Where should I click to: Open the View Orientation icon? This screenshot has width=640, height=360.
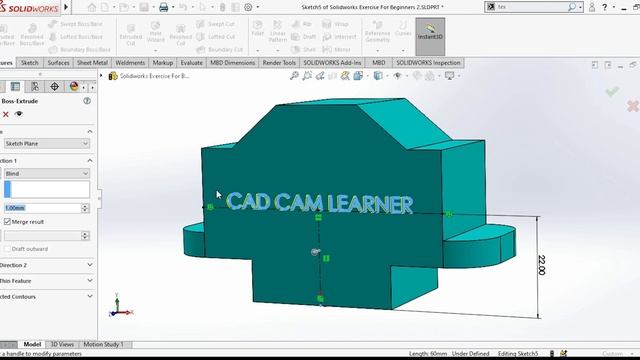click(x=358, y=76)
